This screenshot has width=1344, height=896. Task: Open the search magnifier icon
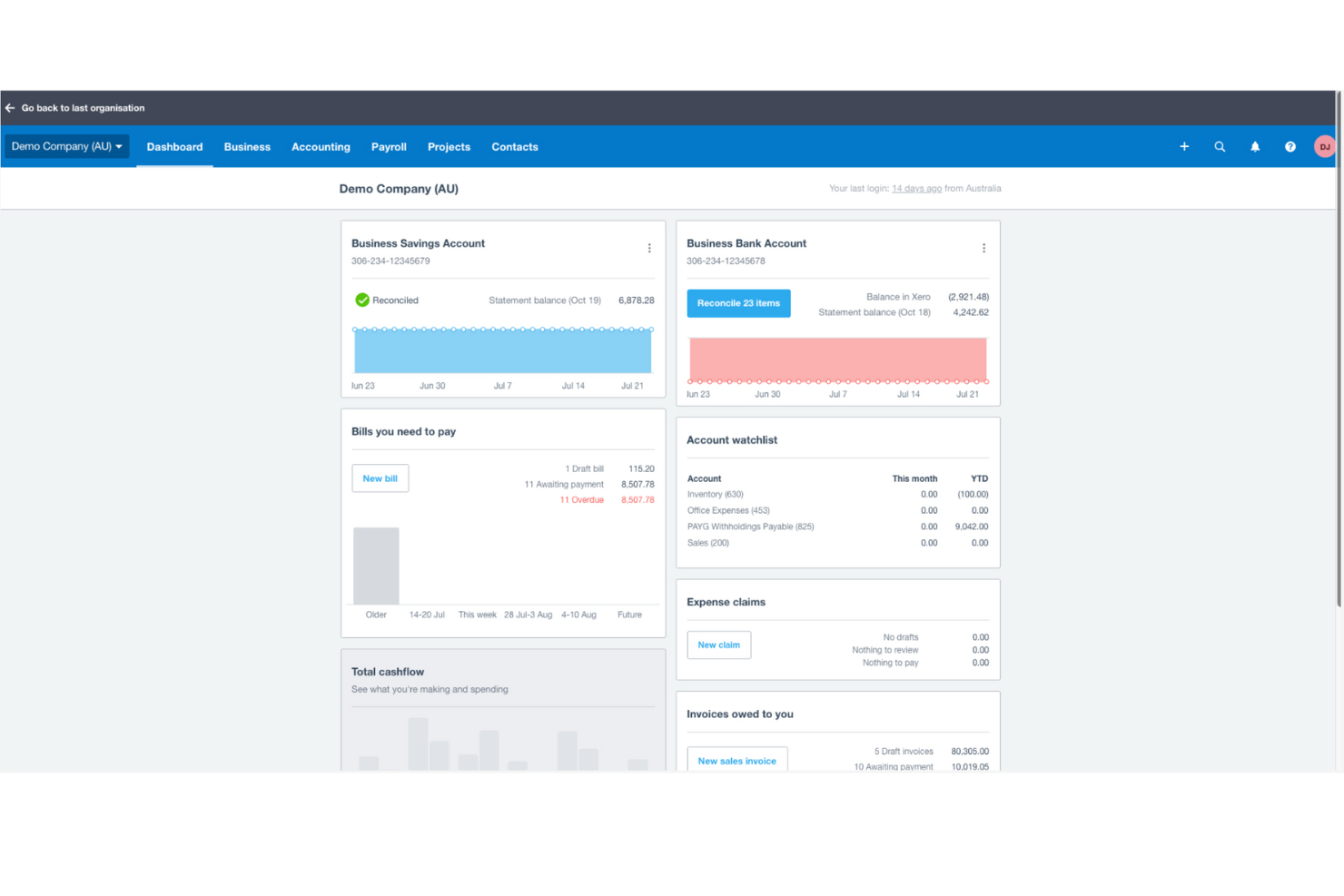[1220, 147]
